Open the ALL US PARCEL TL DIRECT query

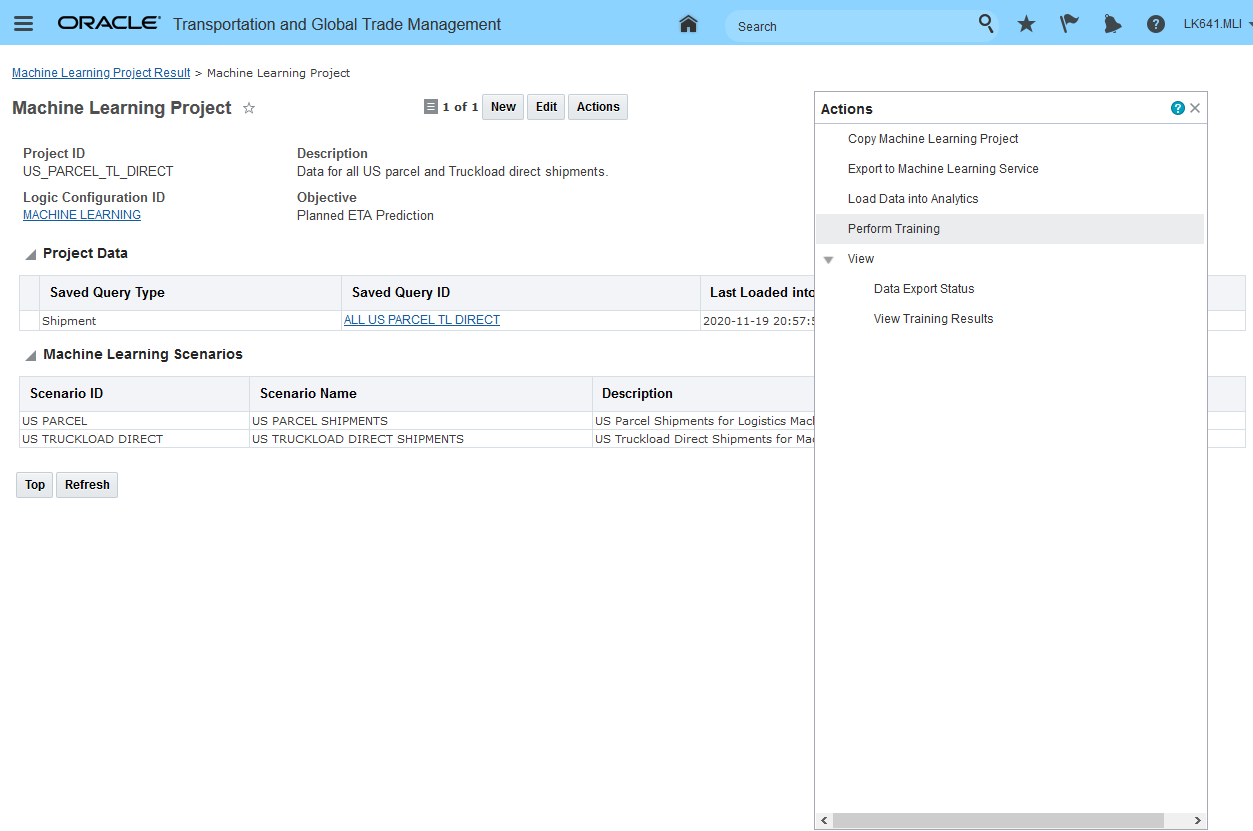pos(422,320)
